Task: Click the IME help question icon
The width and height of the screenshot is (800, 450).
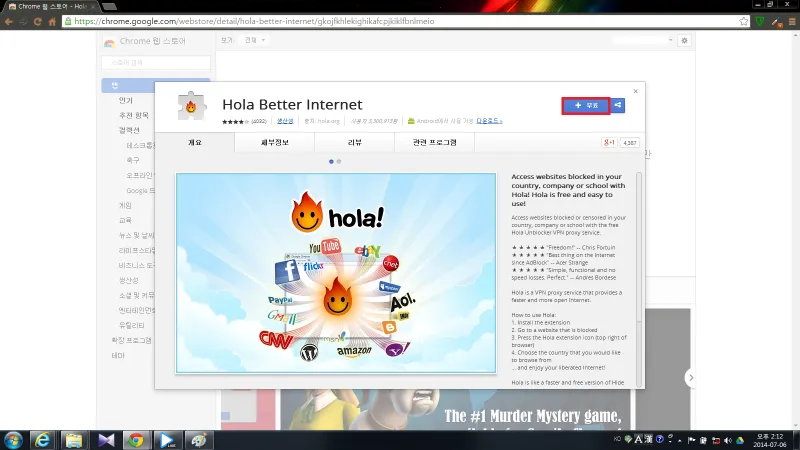Action: coord(660,439)
